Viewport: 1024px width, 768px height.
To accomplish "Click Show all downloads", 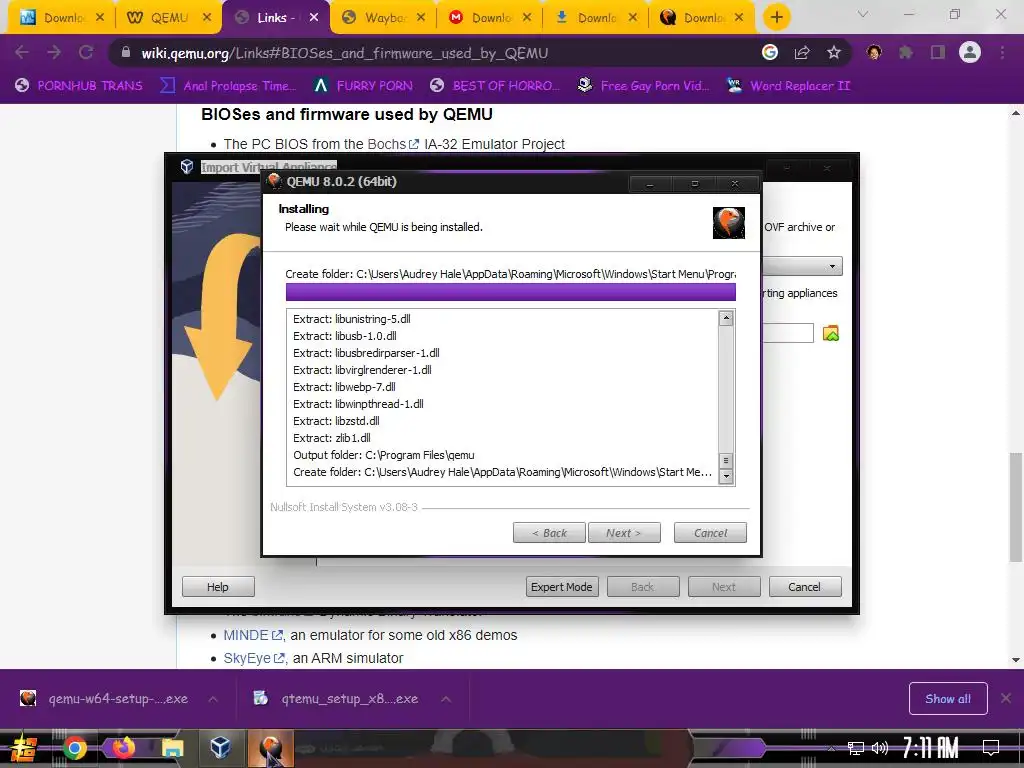I will (x=948, y=699).
